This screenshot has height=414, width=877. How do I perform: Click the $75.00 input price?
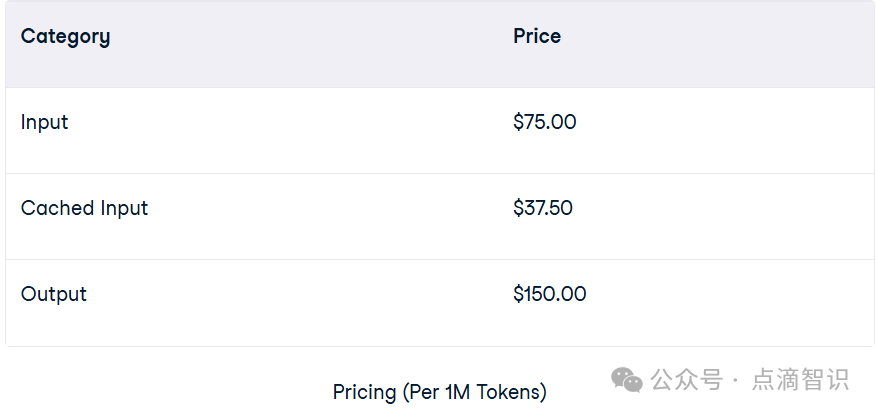point(545,122)
